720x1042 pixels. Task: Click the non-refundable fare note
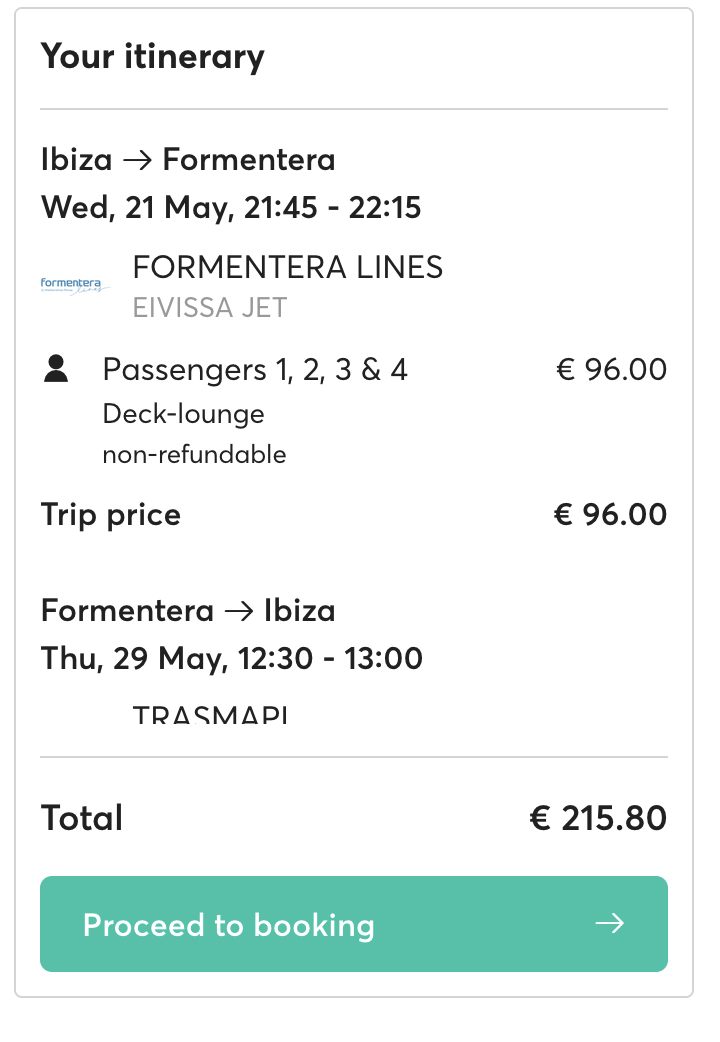(194, 455)
